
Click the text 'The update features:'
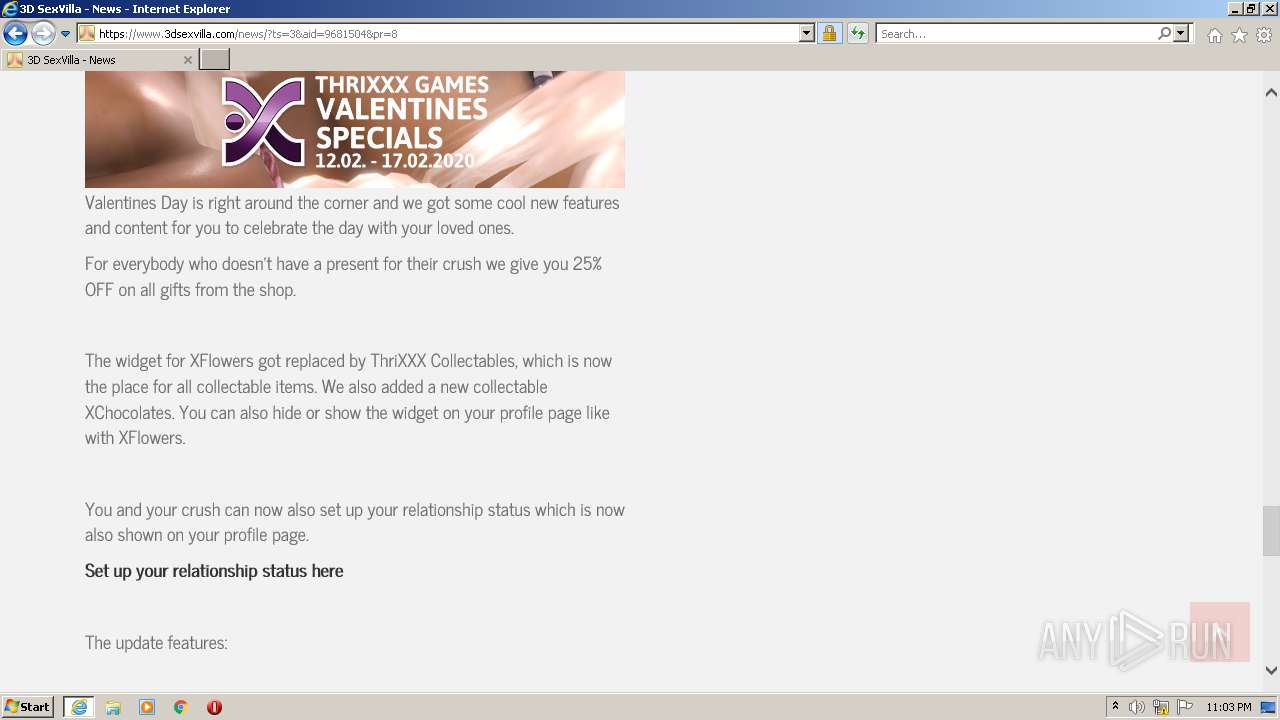[x=156, y=642]
